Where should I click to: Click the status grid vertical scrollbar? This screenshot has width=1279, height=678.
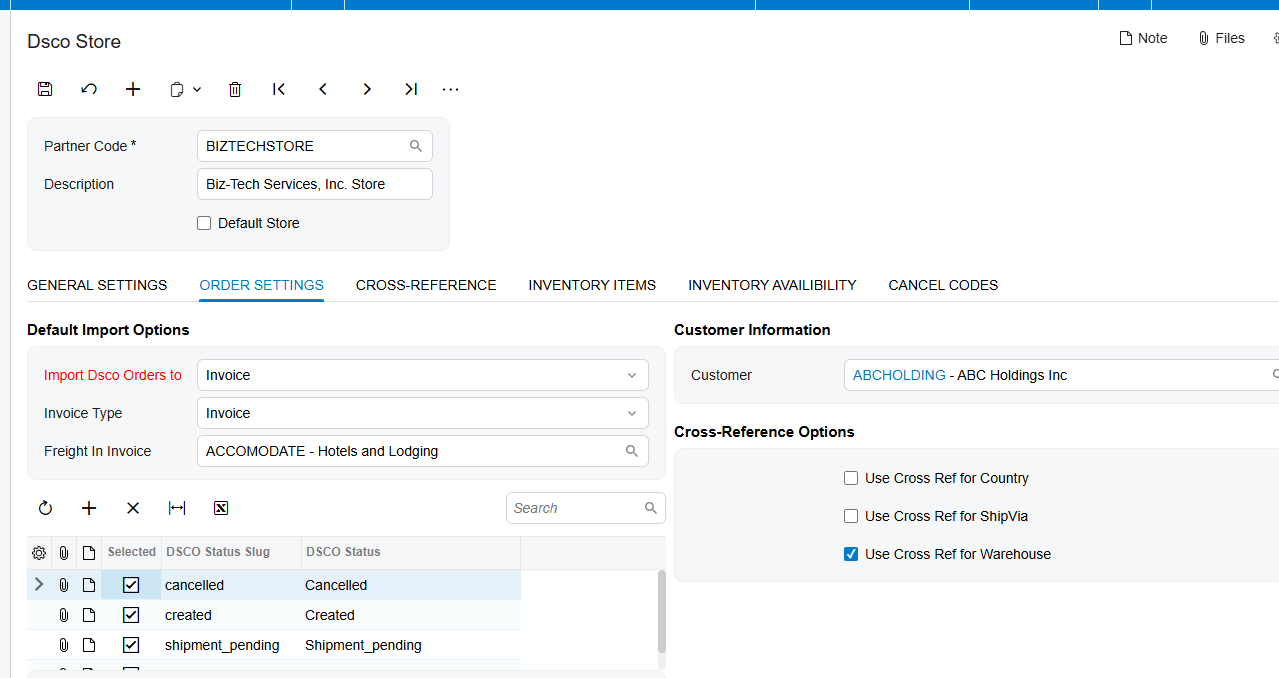[661, 612]
